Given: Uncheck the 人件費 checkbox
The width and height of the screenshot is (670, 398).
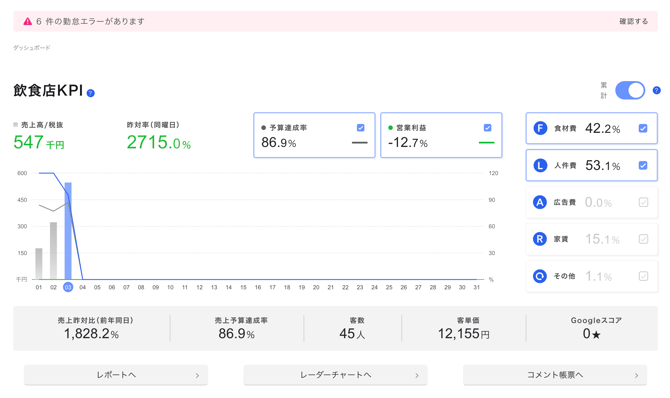Looking at the screenshot, I should (x=643, y=165).
